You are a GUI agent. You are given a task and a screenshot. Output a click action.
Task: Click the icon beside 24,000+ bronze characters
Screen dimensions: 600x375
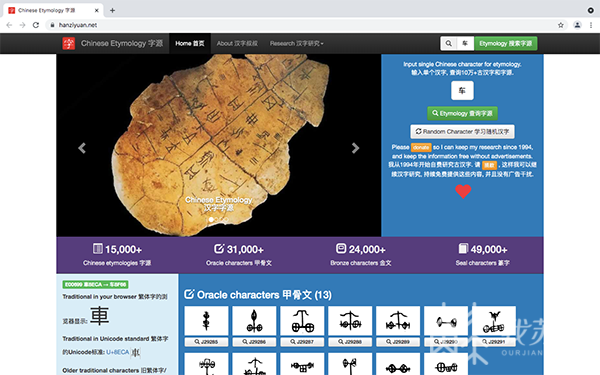point(341,249)
